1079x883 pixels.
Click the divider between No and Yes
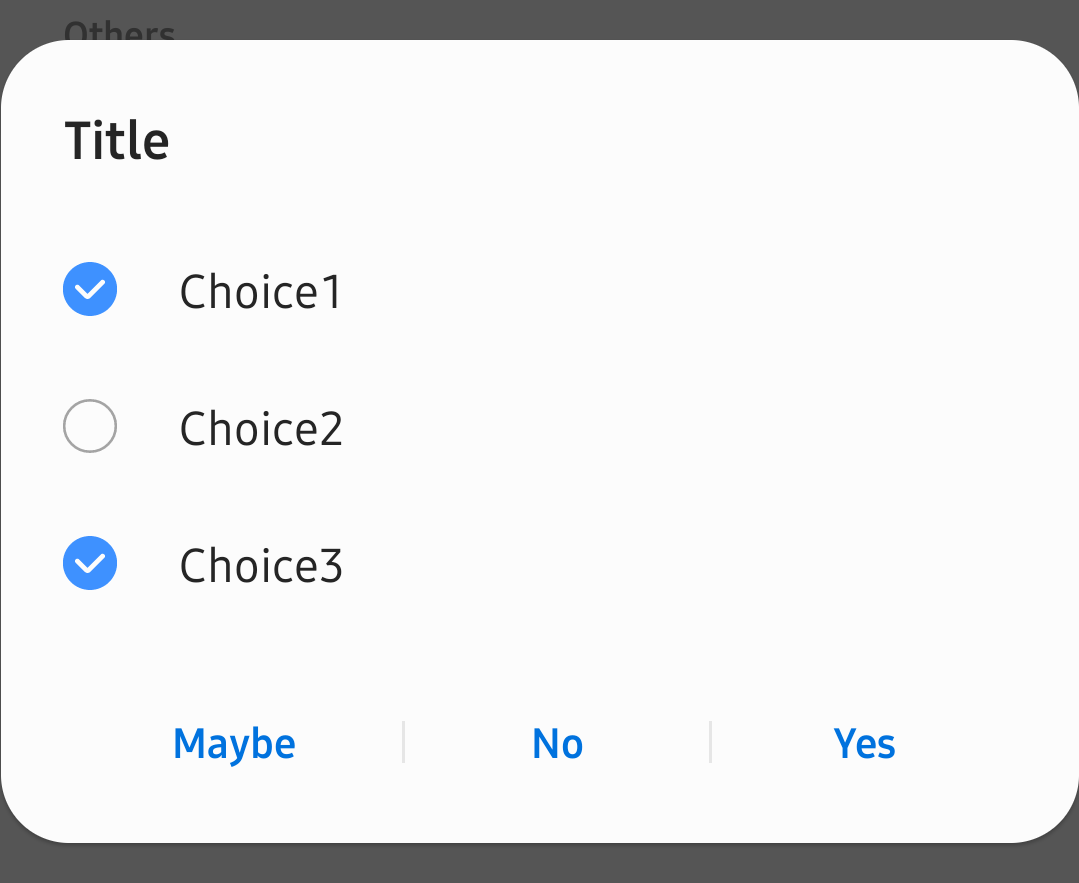[x=710, y=743]
